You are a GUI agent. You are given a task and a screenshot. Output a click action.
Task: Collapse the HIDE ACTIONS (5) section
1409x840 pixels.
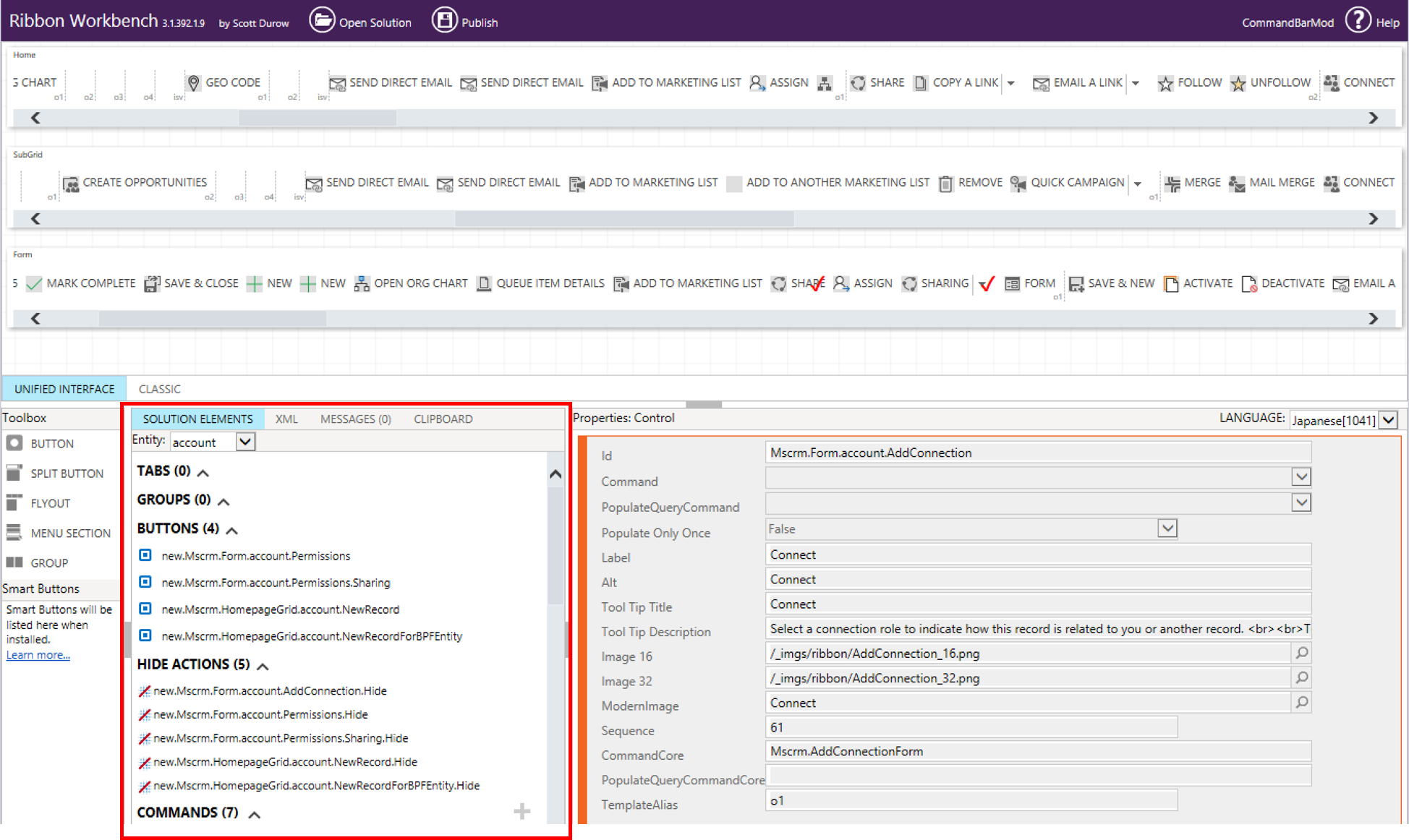coord(263,667)
